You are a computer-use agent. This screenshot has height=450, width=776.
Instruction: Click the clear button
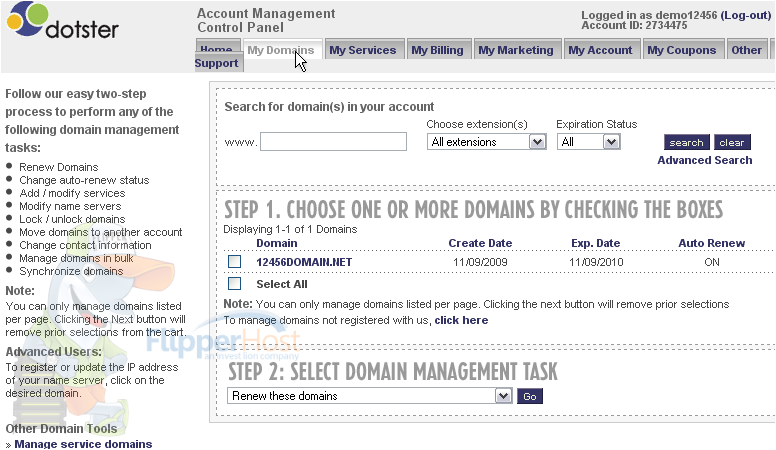click(732, 143)
